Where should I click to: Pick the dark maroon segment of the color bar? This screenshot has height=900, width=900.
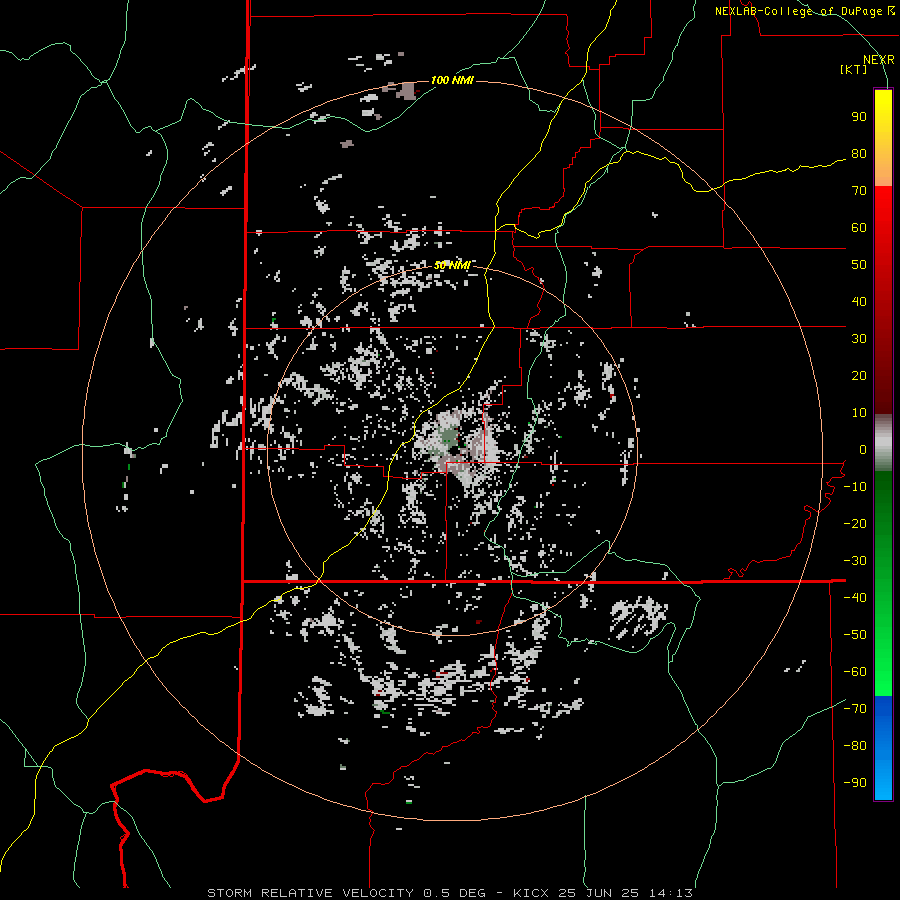(883, 379)
